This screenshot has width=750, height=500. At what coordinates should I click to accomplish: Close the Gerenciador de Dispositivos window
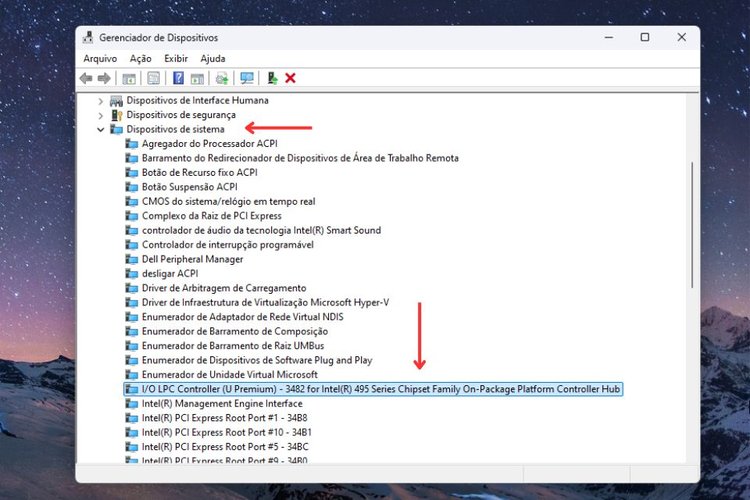coord(682,37)
